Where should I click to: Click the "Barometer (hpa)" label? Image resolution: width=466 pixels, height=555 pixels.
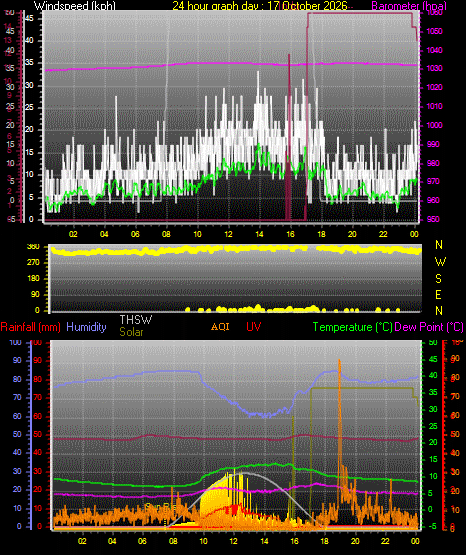pos(409,6)
